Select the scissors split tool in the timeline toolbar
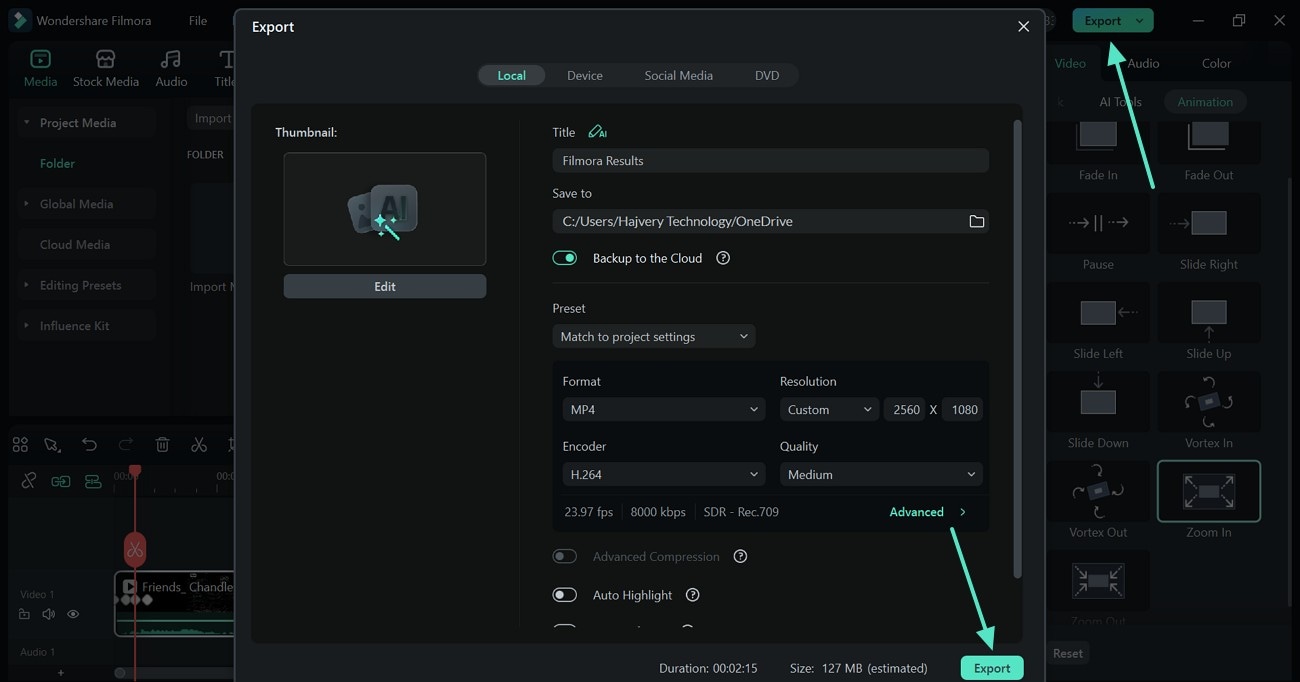The height and width of the screenshot is (682, 1300). click(199, 444)
